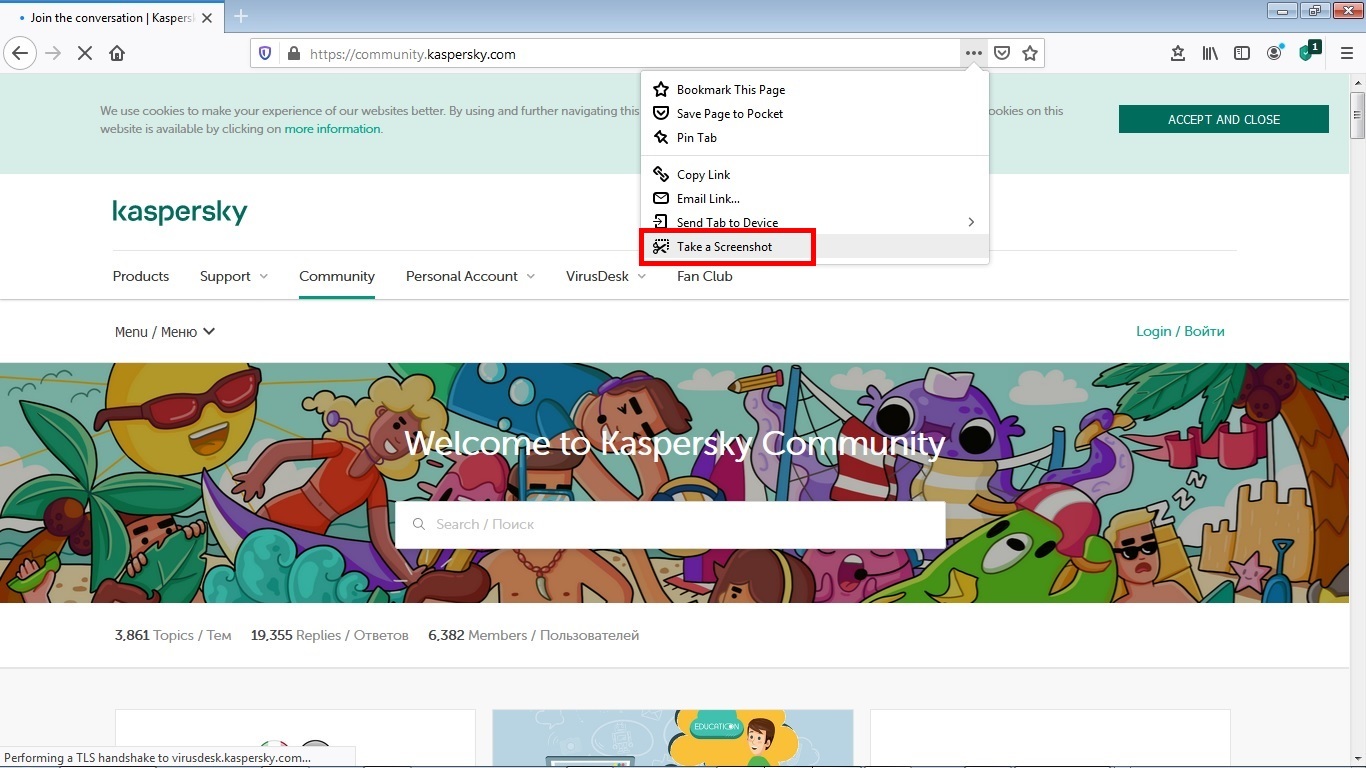The height and width of the screenshot is (768, 1366).
Task: Stop loading the page
Action: tap(85, 54)
